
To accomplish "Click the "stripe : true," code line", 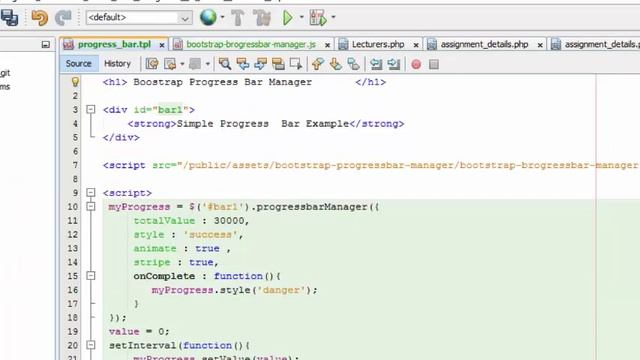I will [x=176, y=262].
